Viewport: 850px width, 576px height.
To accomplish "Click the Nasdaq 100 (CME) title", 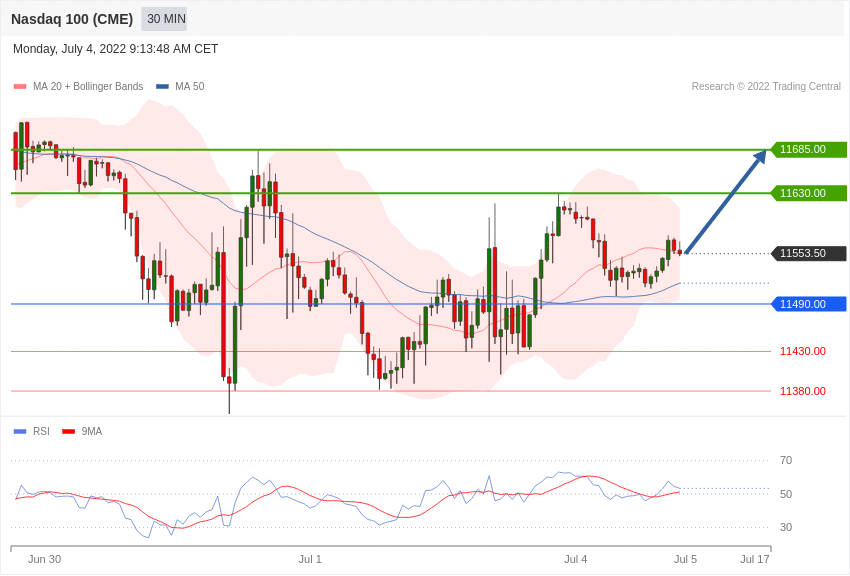I will pyautogui.click(x=72, y=19).
